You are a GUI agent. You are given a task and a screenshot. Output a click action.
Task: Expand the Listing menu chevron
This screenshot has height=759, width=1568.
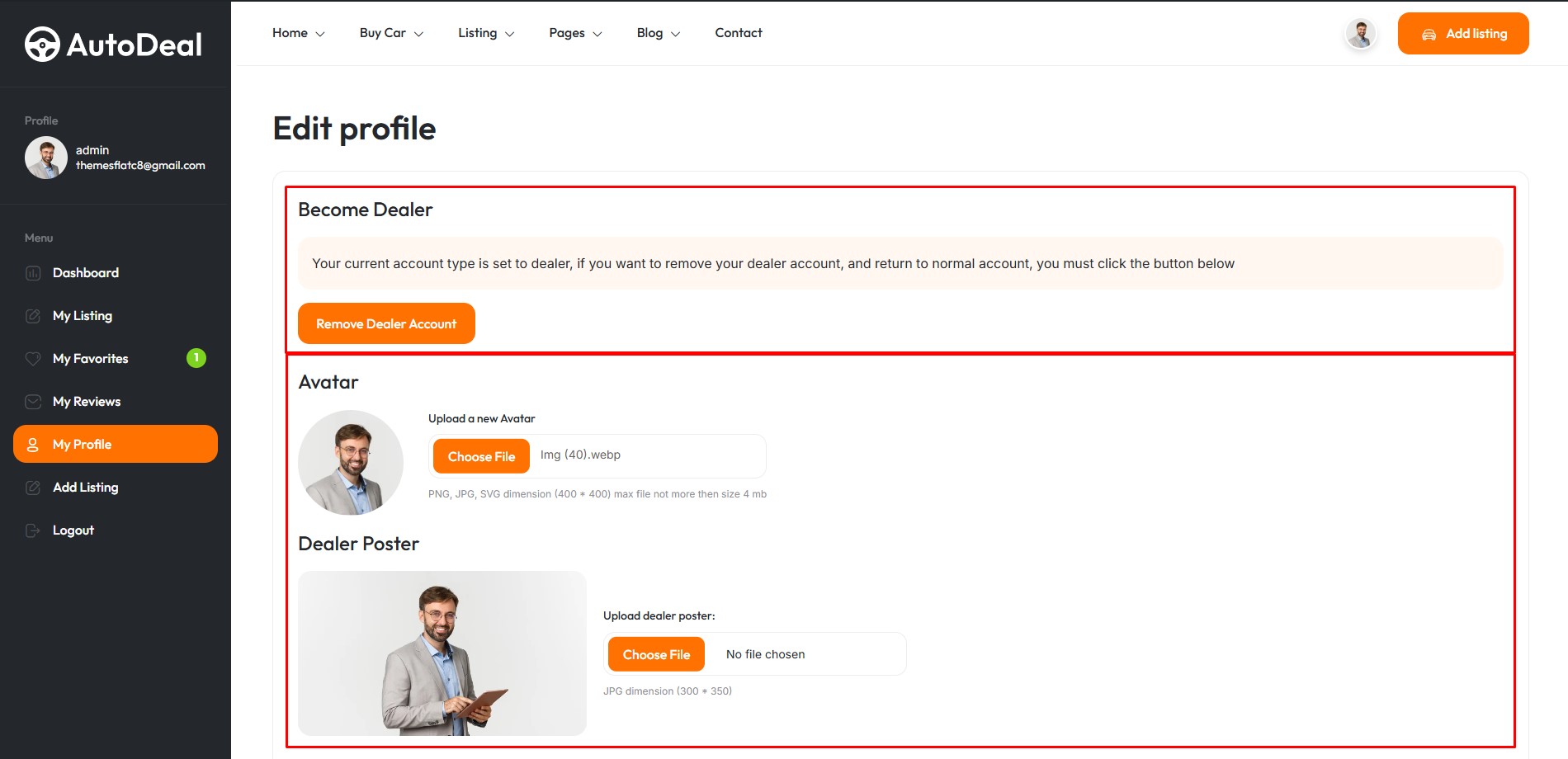coord(509,34)
